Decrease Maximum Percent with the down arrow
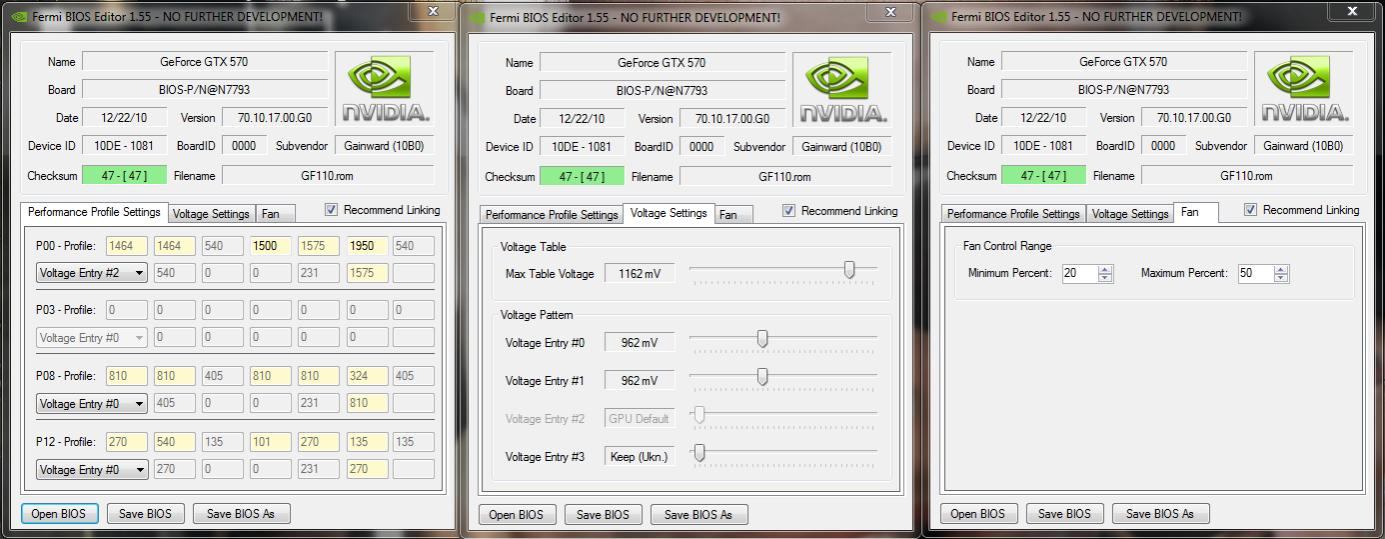The width and height of the screenshot is (1385, 539). pos(1281,278)
